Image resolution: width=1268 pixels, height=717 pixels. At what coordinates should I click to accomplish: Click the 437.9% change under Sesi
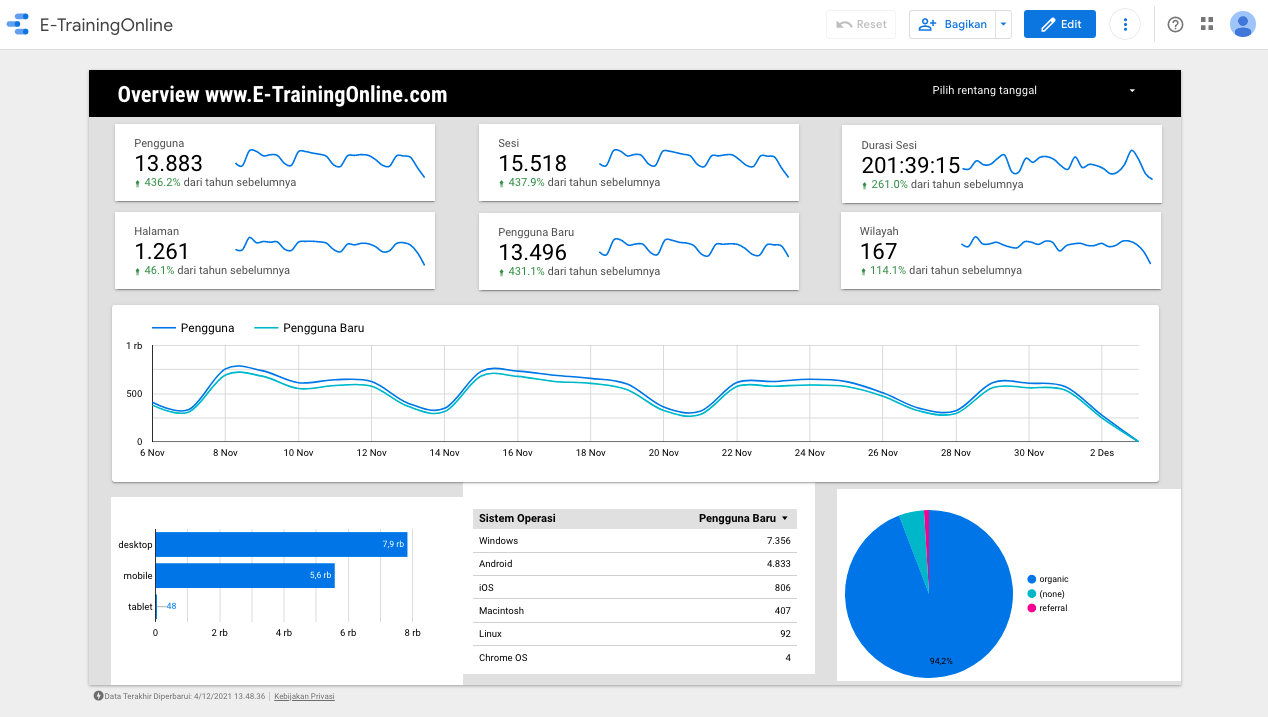(526, 183)
